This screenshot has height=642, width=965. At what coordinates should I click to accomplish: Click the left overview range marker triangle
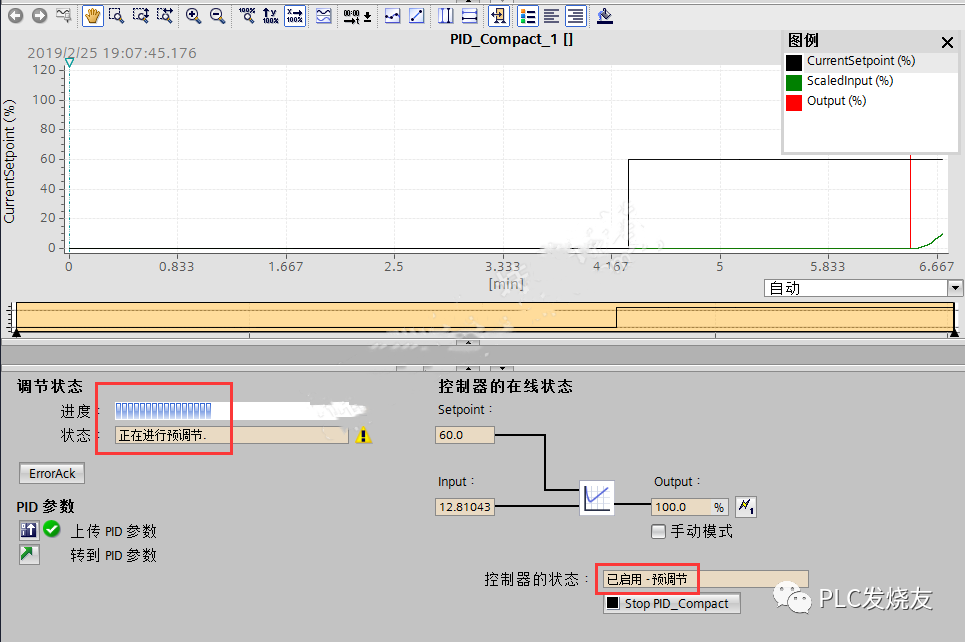[x=16, y=333]
